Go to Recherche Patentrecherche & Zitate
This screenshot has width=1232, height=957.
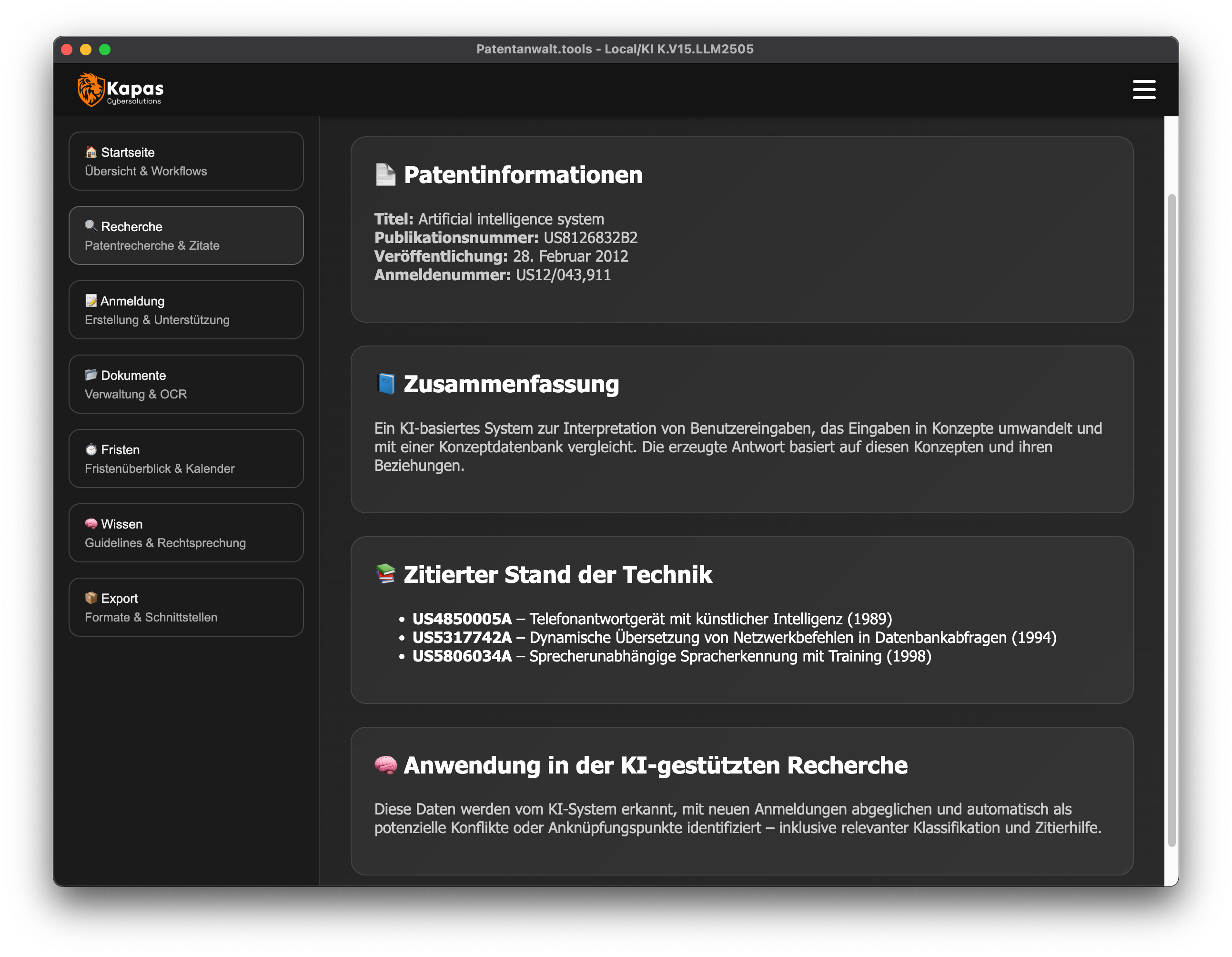coord(186,235)
